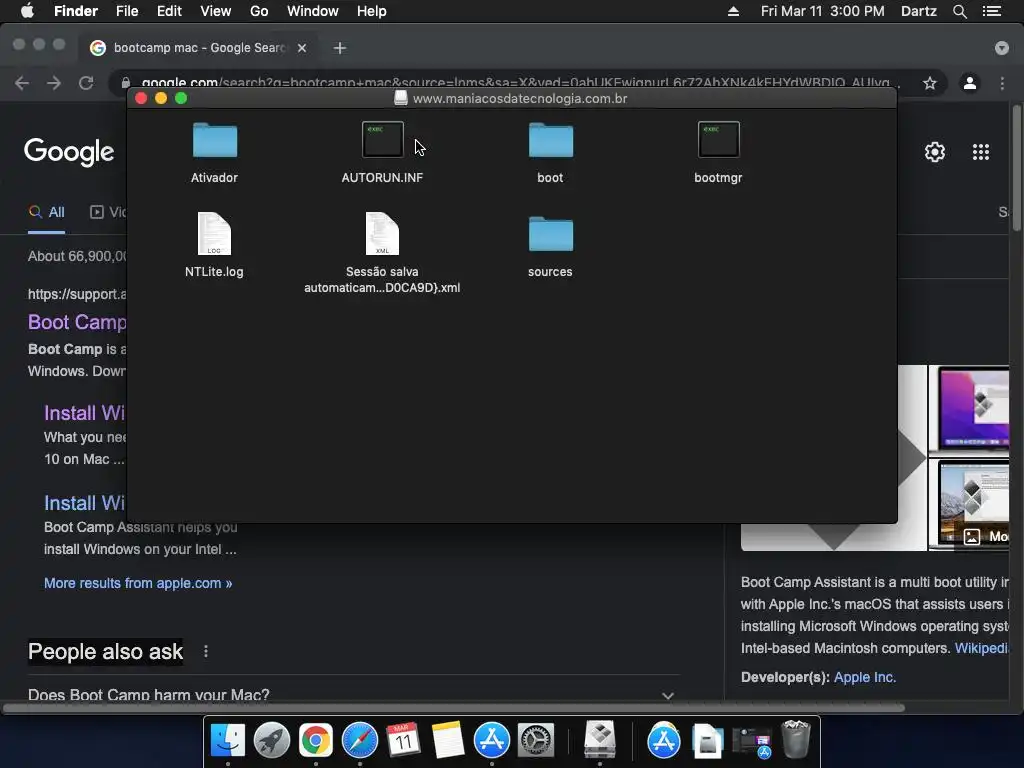Click the Chrome address bar URL
The image size is (1024, 768).
point(520,83)
